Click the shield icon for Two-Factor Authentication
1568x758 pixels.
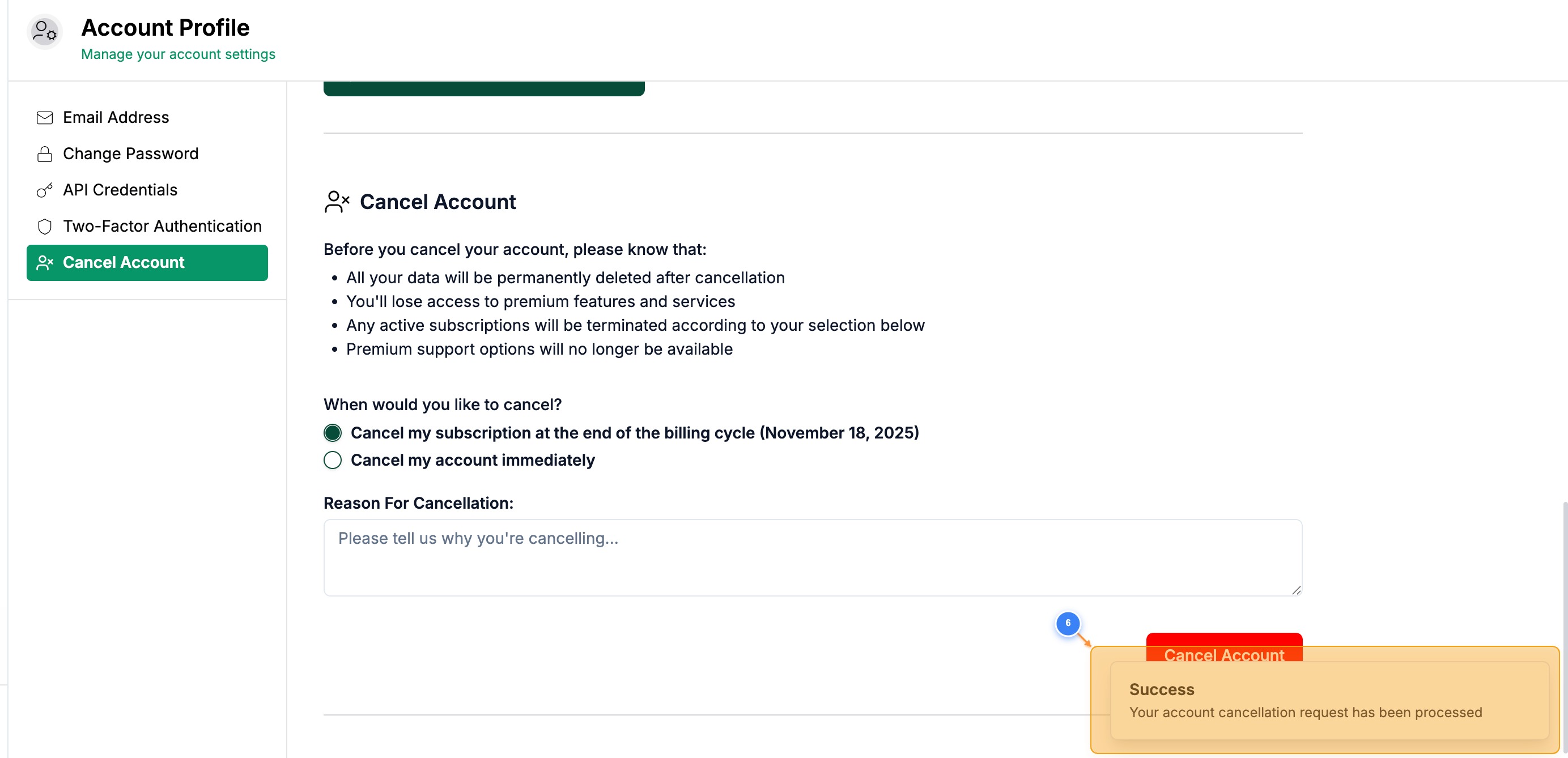(44, 225)
